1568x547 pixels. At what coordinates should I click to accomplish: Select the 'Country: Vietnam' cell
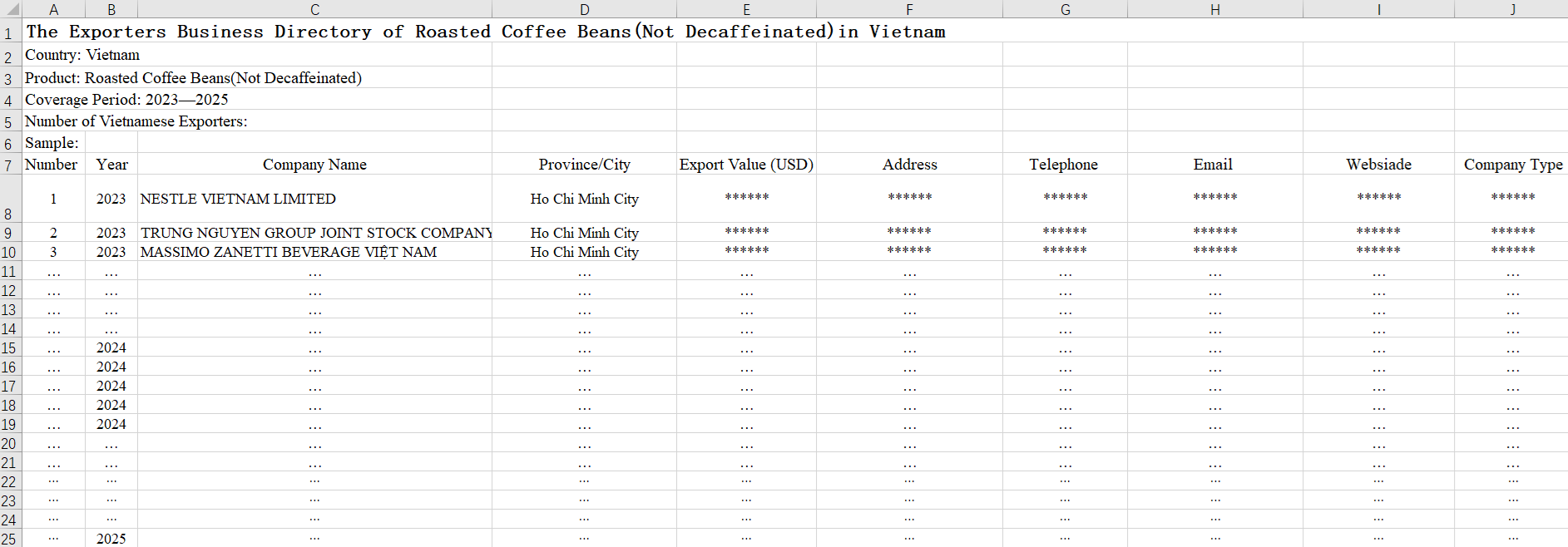[x=82, y=55]
